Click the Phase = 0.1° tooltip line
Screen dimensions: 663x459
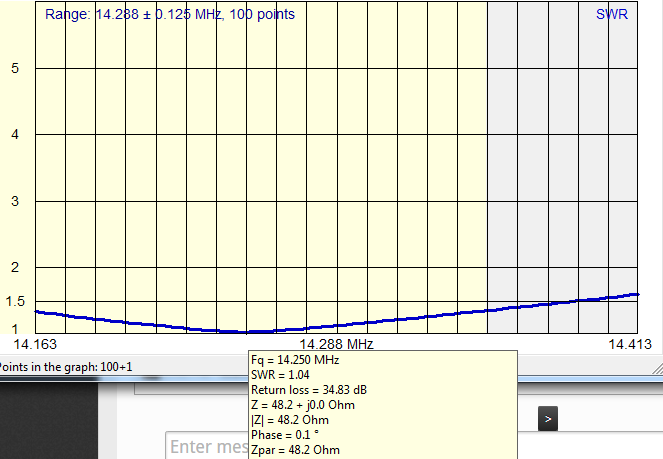(284, 435)
